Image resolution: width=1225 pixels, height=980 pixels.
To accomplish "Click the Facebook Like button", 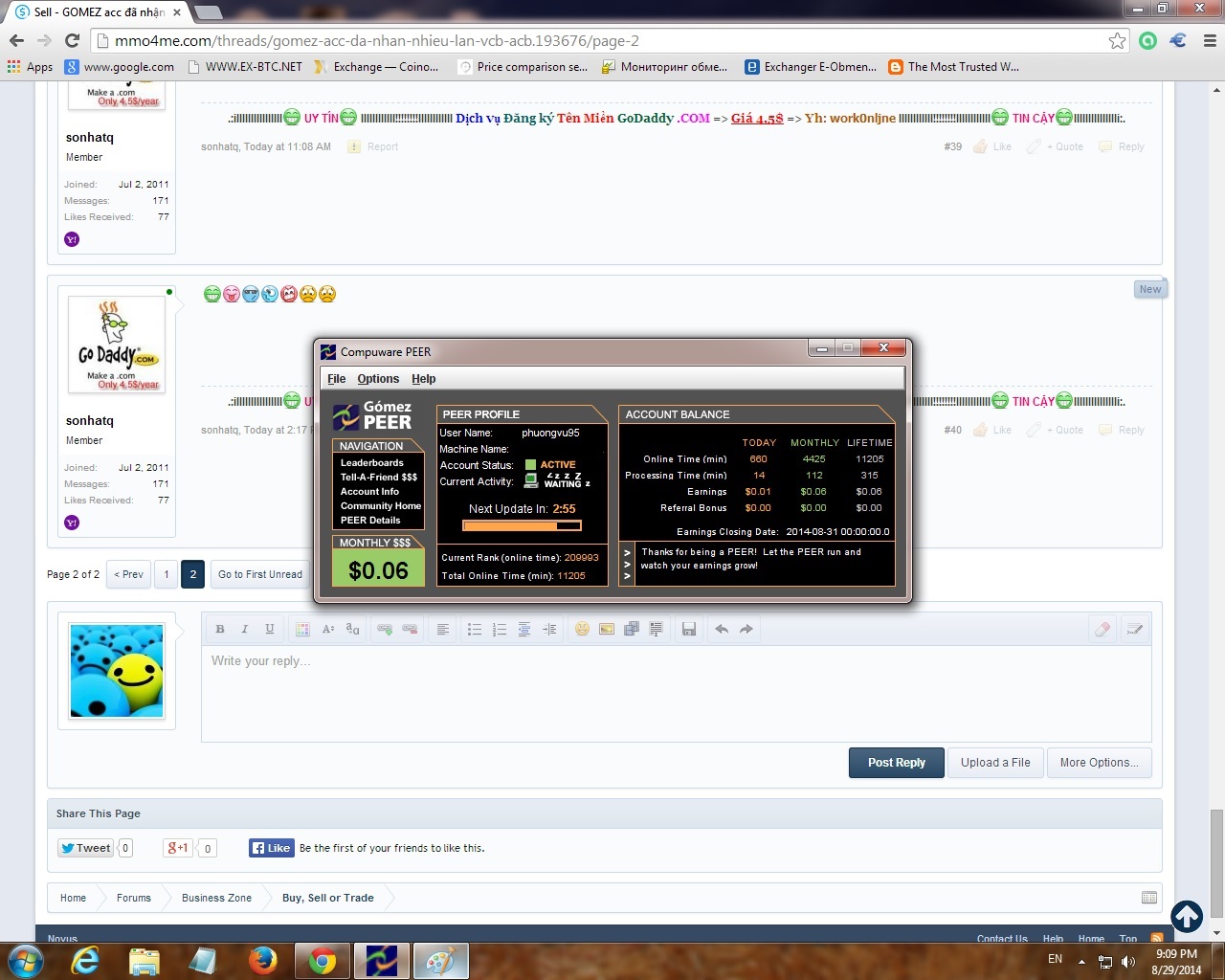I will (x=272, y=848).
